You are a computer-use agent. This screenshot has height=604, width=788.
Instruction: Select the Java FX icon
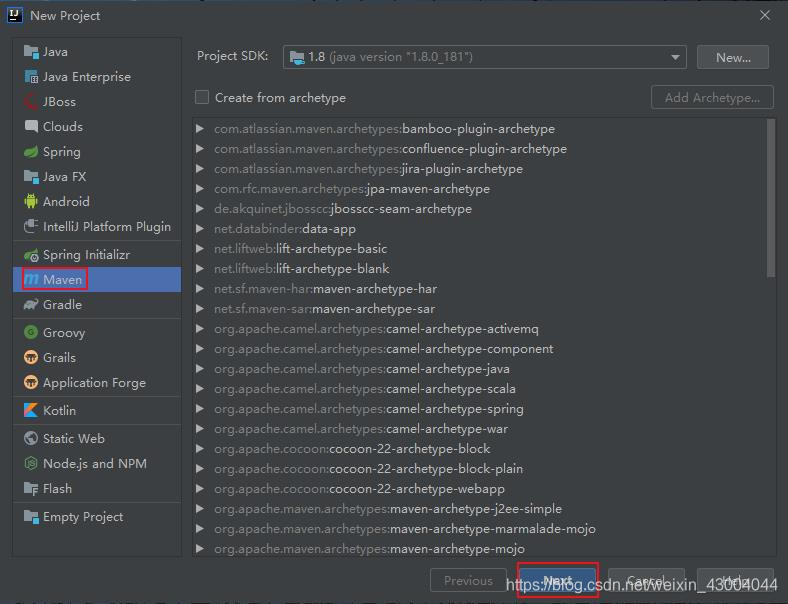pyautogui.click(x=31, y=177)
